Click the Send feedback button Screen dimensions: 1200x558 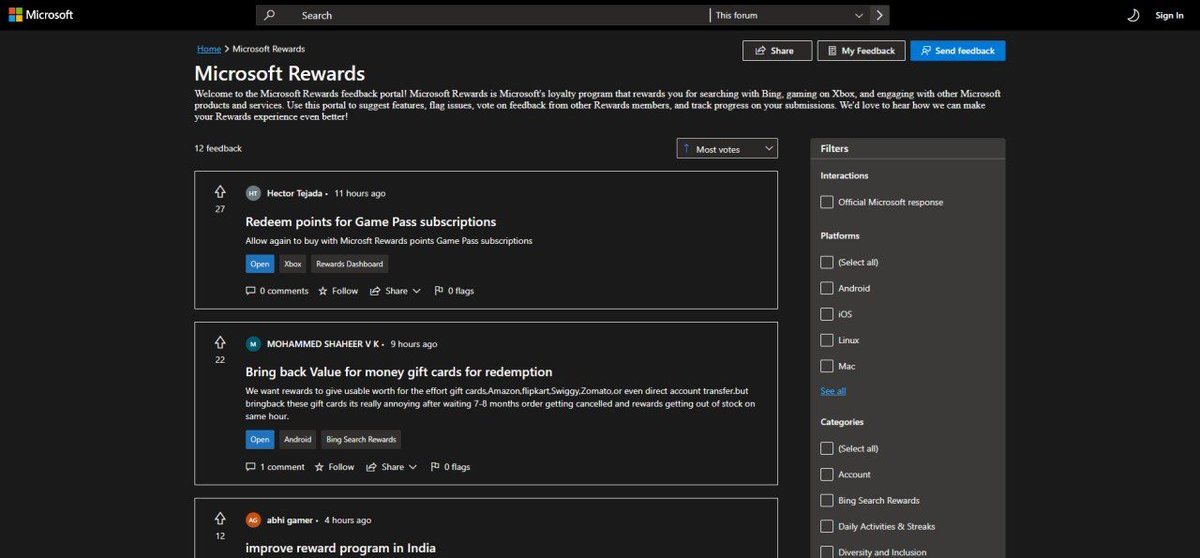click(x=958, y=51)
